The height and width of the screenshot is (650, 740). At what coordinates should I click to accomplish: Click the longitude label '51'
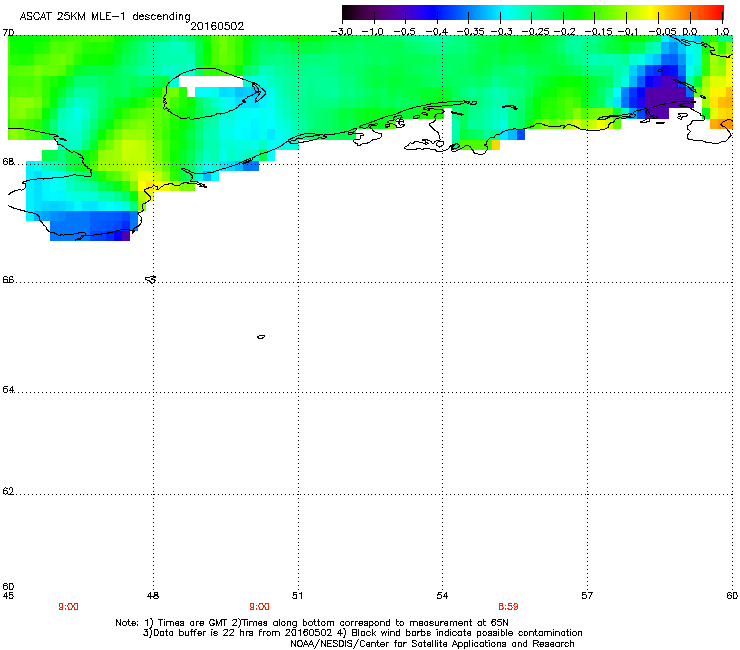point(297,596)
